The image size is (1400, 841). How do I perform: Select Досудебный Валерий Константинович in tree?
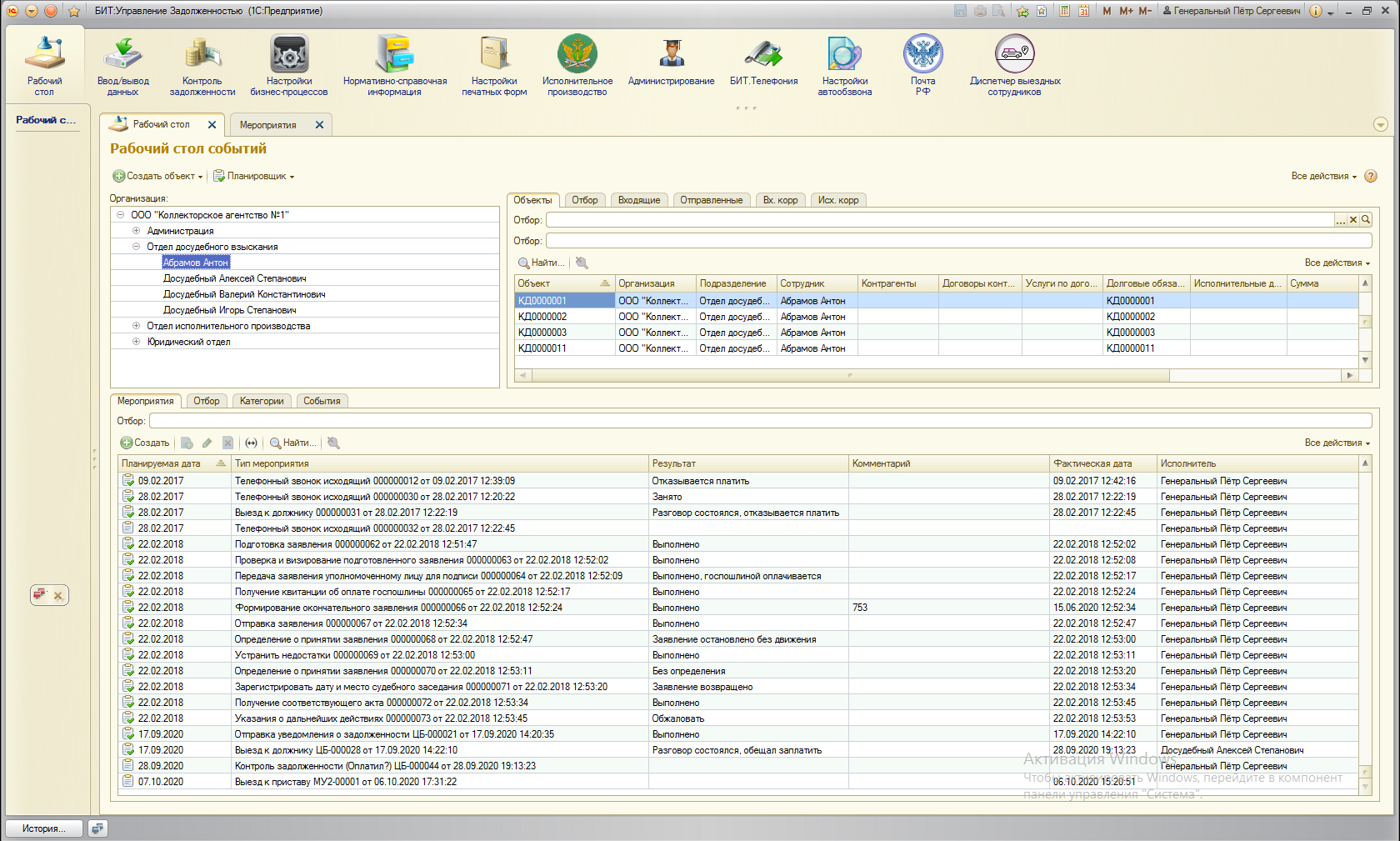click(243, 294)
